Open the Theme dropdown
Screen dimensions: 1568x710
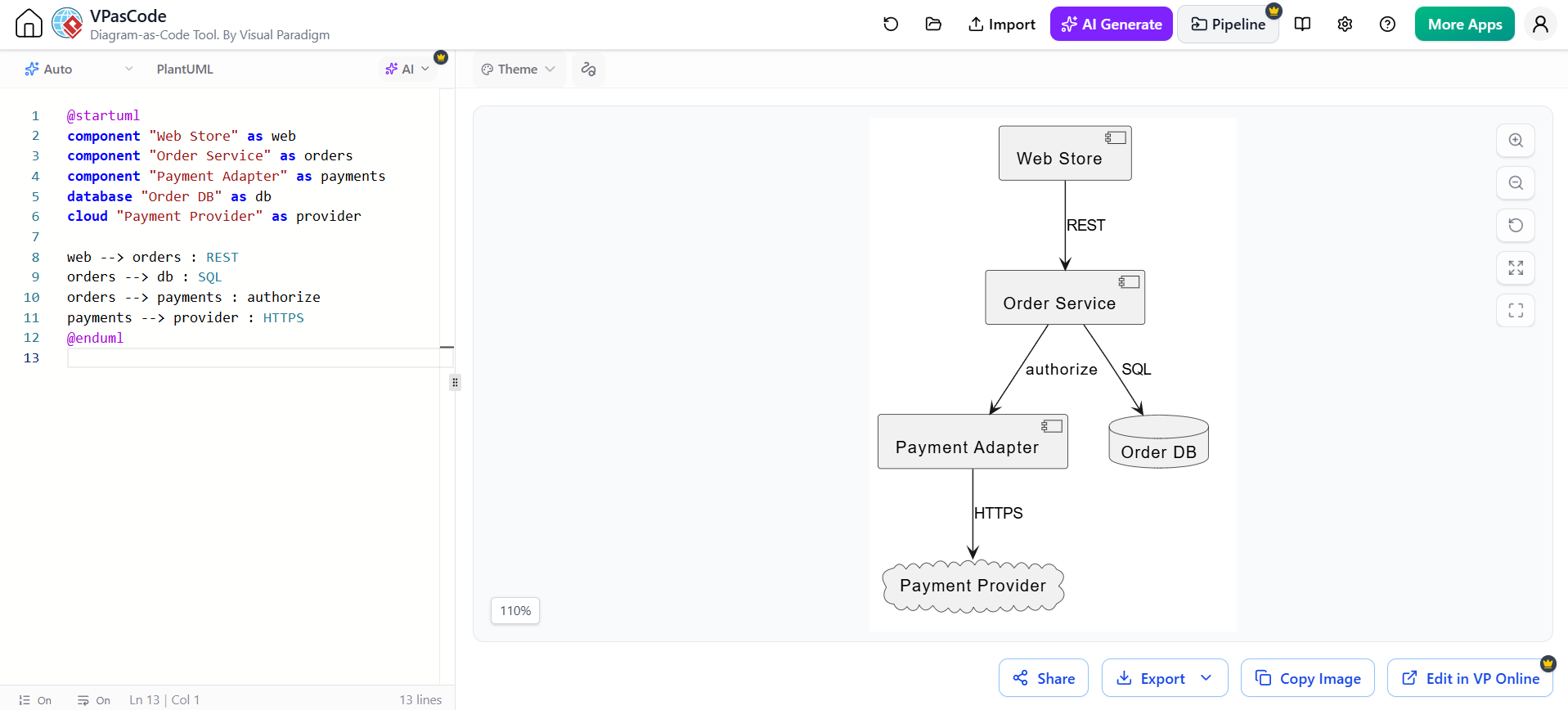tap(519, 69)
